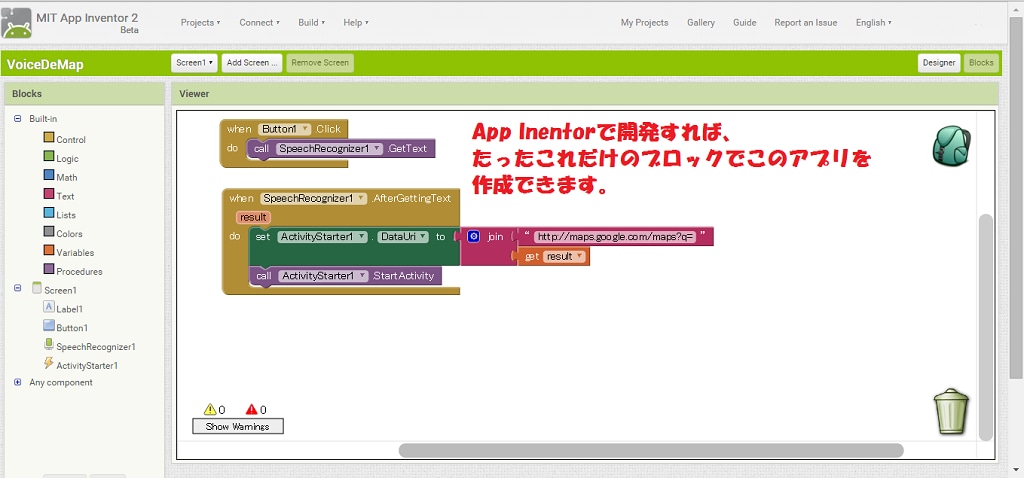Click the maps.google.com URL text field
This screenshot has height=500, width=1024.
(615, 237)
